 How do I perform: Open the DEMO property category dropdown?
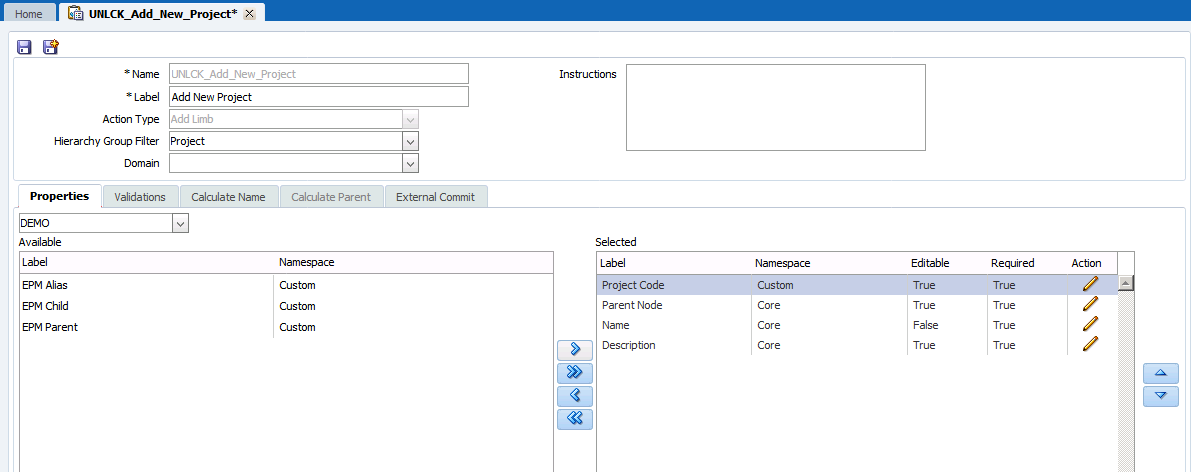180,224
